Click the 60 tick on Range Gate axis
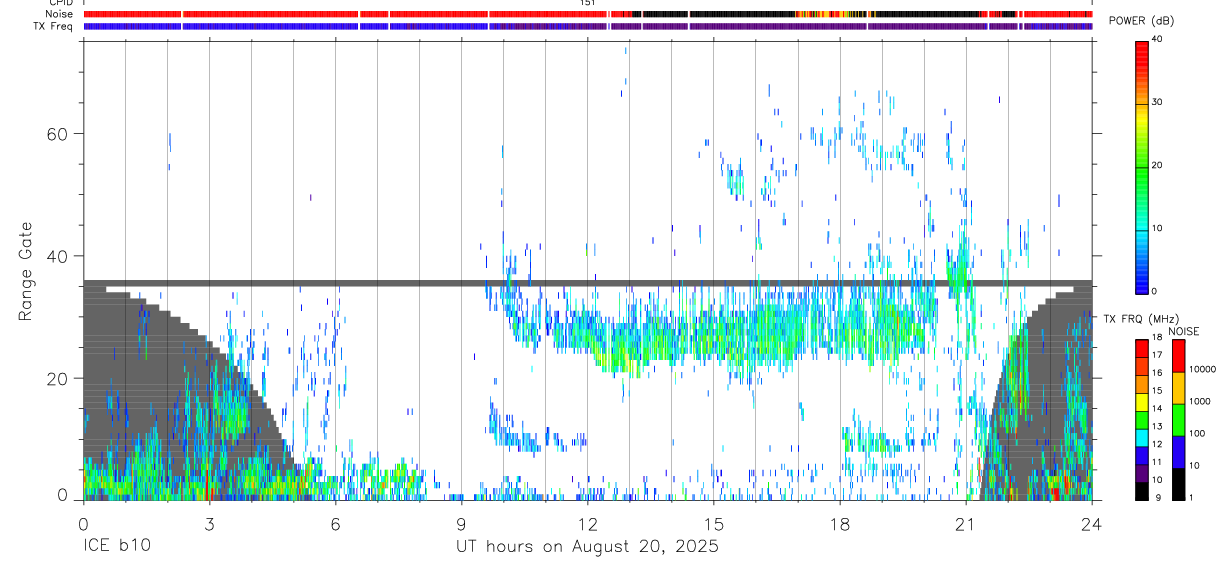 point(58,134)
